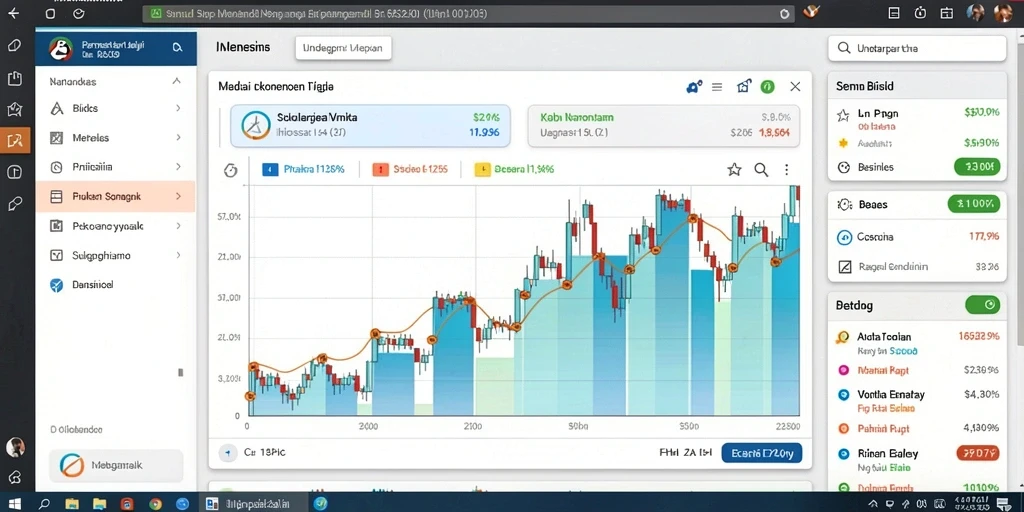The height and width of the screenshot is (512, 1024).
Task: Expand the Blicks sidebar item
Action: [x=178, y=108]
